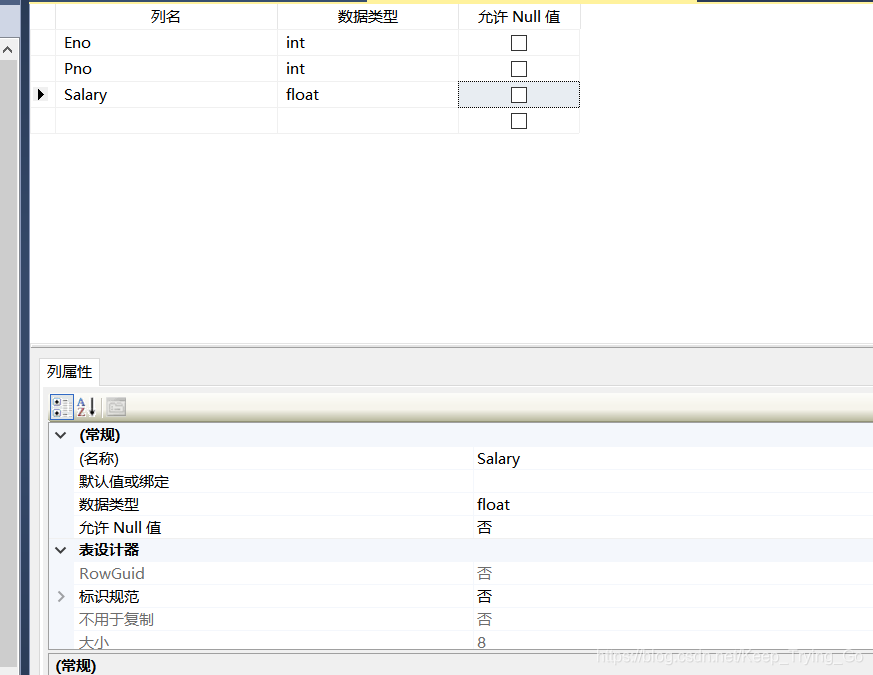Screen dimensions: 873x675
Task: Click the 列名 column header
Action: click(x=166, y=17)
